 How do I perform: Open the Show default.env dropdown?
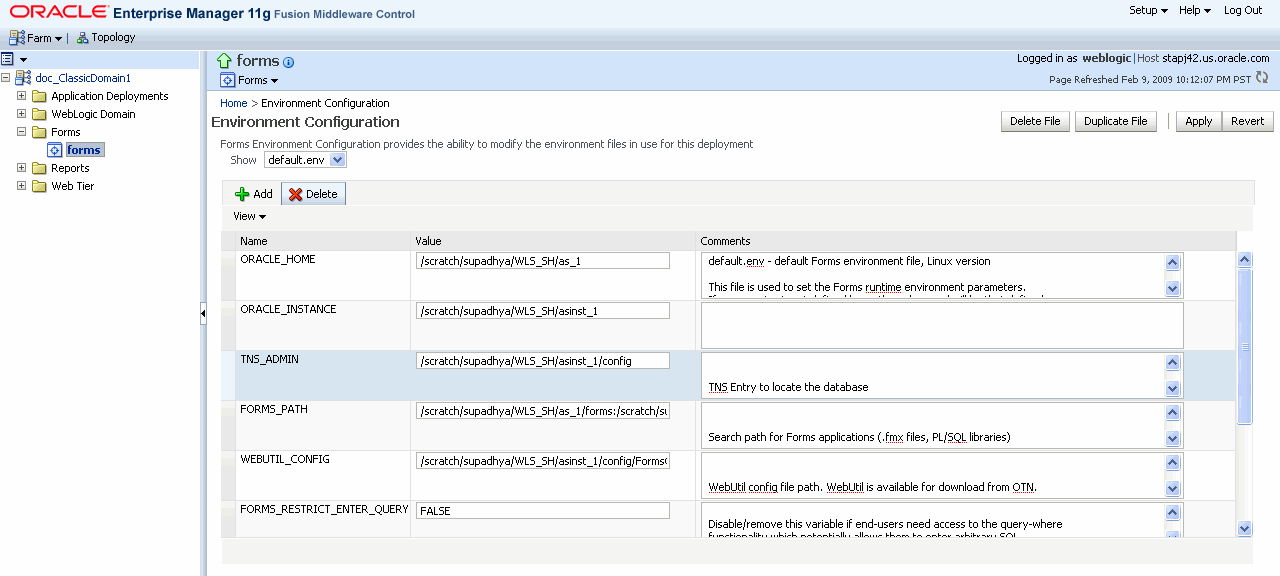(x=305, y=159)
